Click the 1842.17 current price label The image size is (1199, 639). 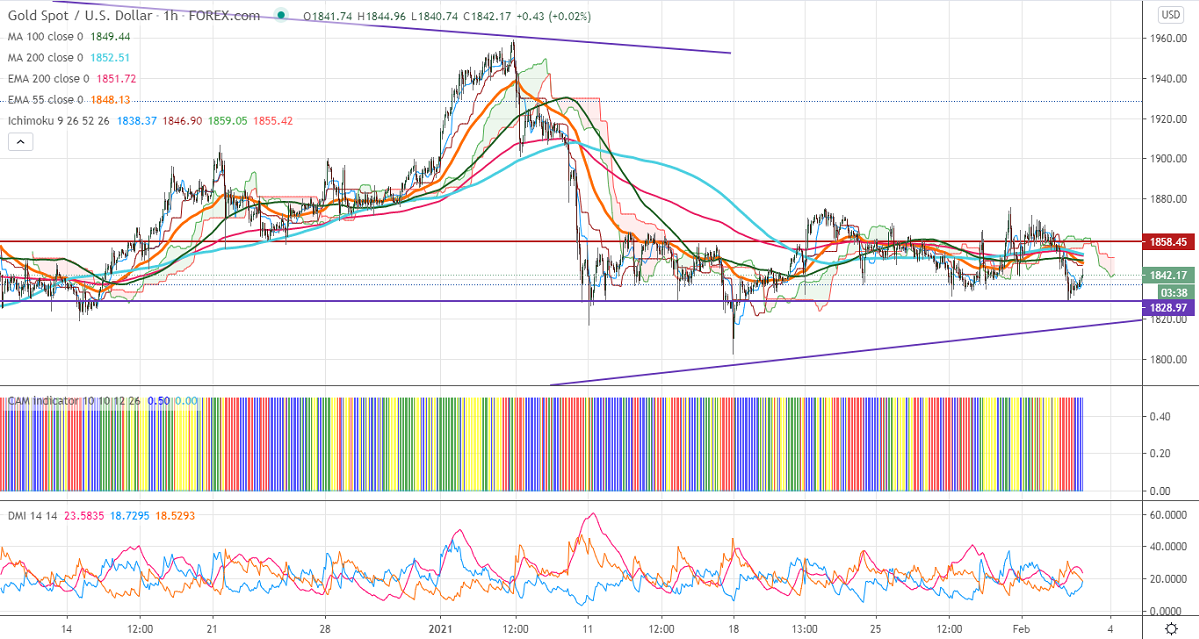(x=1168, y=275)
